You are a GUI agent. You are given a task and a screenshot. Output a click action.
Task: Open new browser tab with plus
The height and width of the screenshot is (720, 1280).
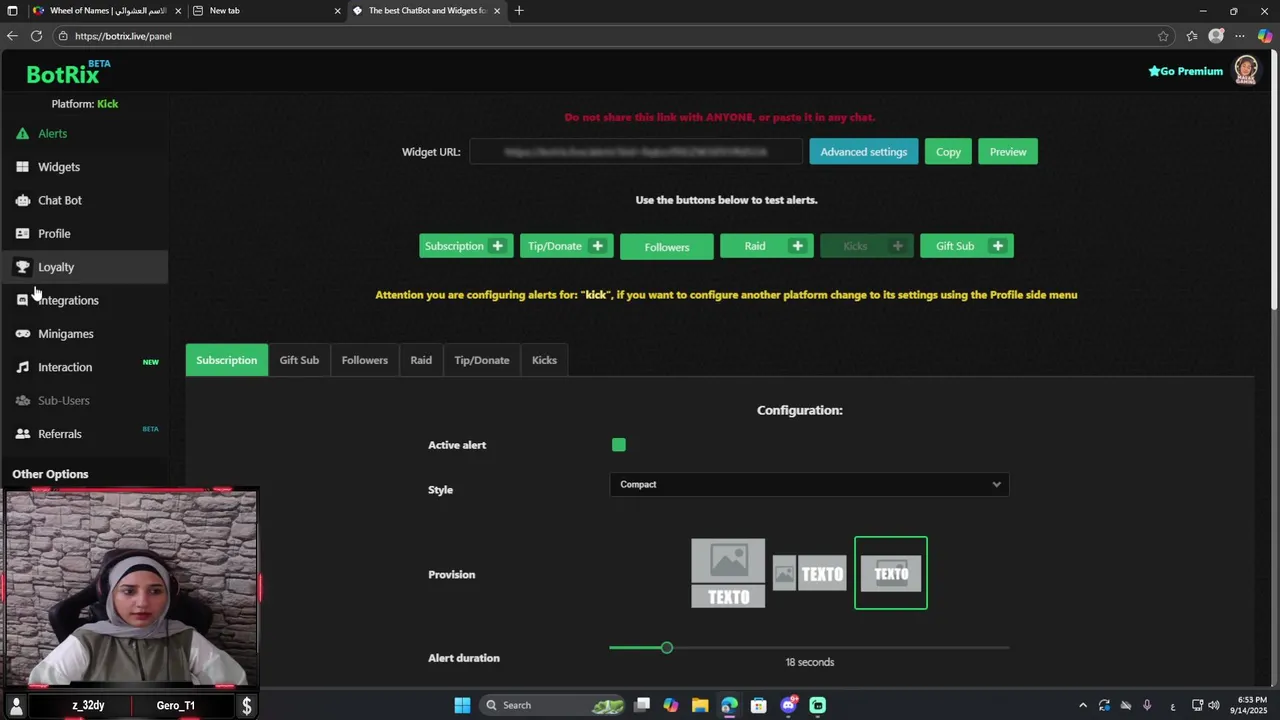518,11
